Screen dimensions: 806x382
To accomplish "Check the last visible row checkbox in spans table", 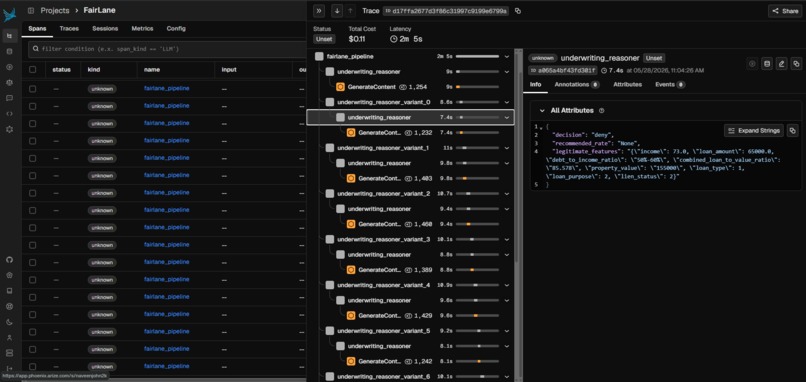I will [33, 366].
